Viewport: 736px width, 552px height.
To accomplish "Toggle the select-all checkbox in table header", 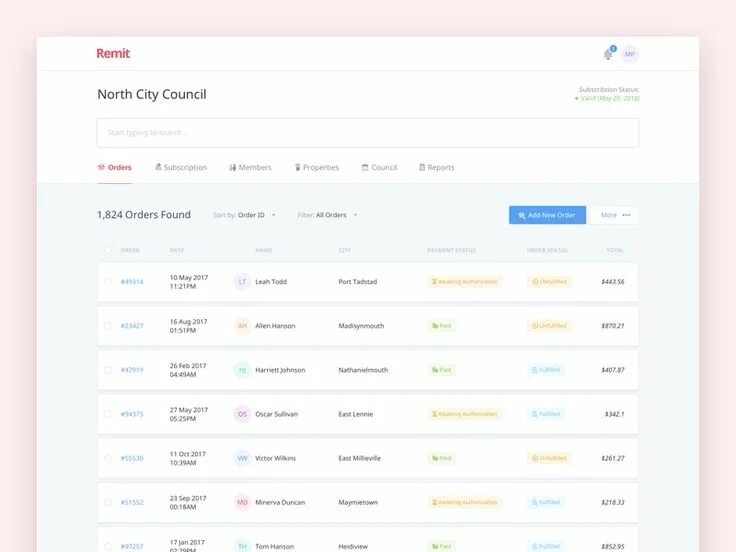I will [x=108, y=250].
